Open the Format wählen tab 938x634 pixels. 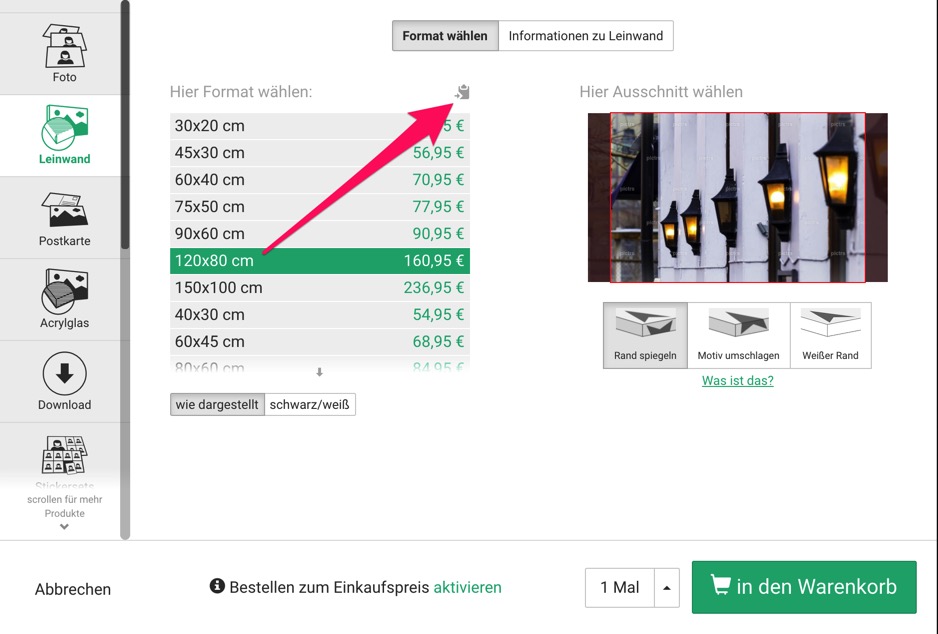(445, 36)
